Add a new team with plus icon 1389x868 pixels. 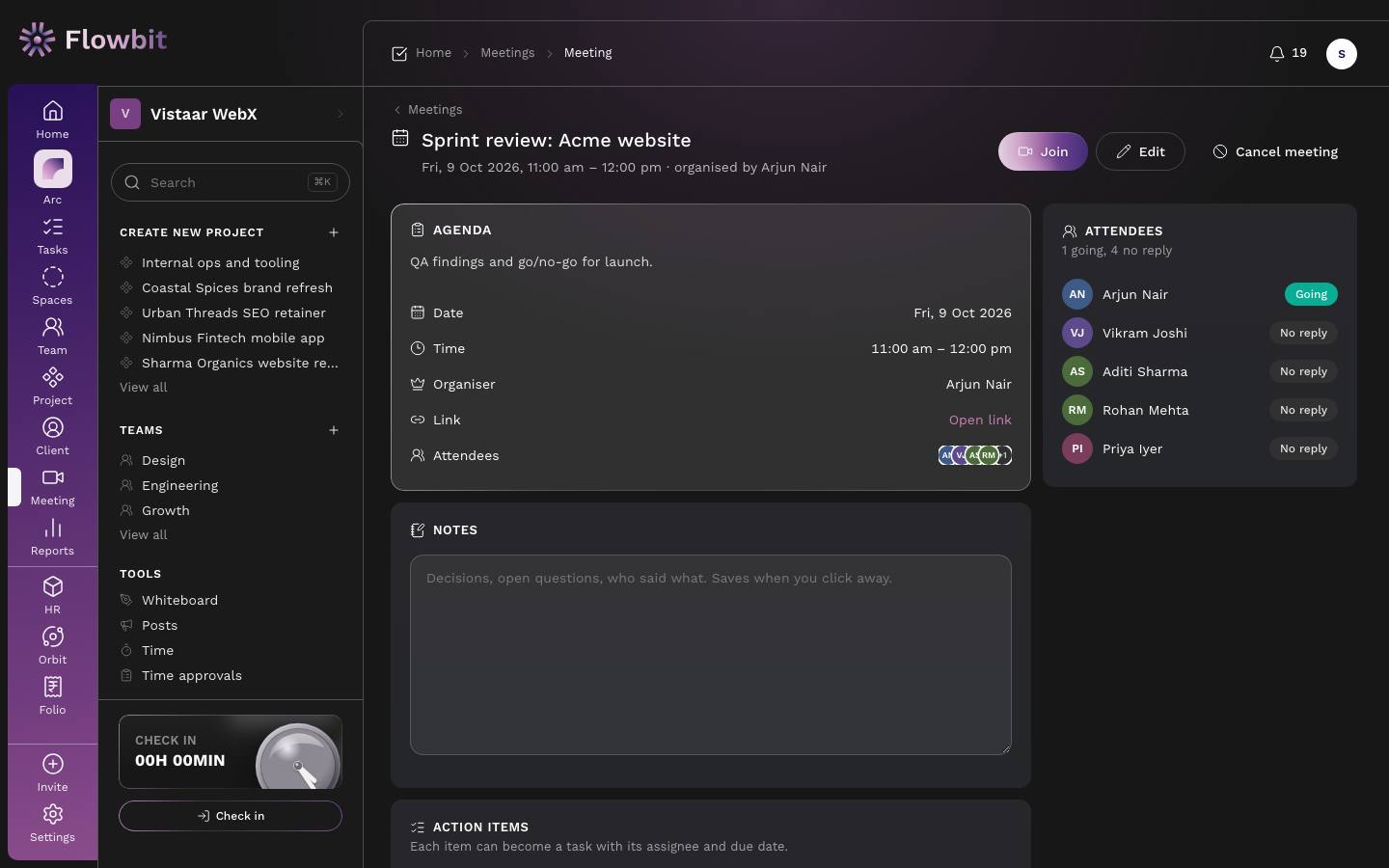[334, 430]
